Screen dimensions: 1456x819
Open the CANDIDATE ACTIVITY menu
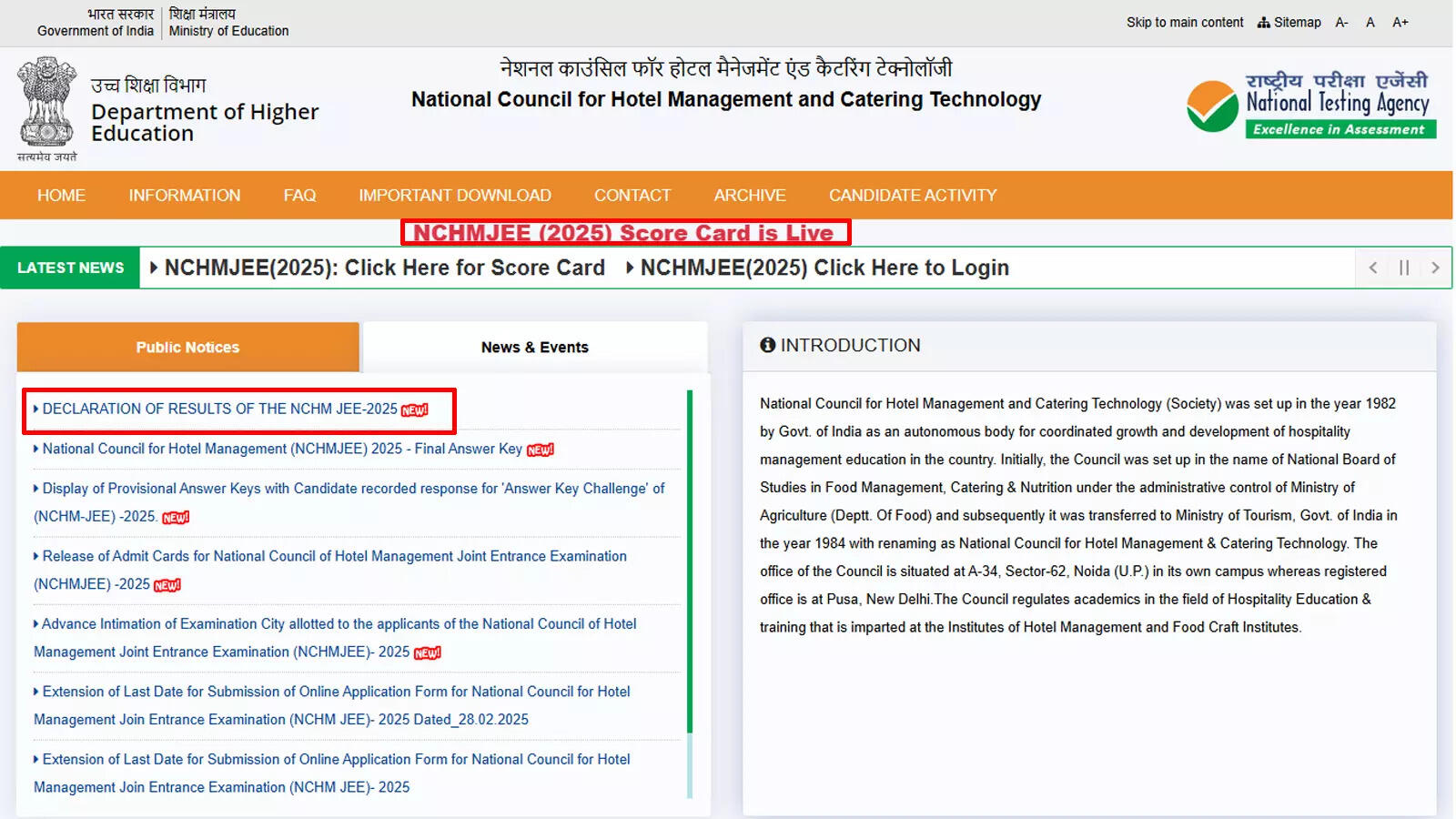click(x=913, y=196)
